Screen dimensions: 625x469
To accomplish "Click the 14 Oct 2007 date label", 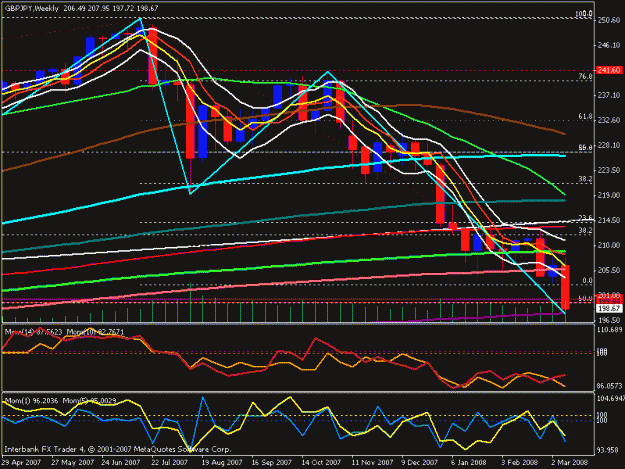I will point(321,463).
